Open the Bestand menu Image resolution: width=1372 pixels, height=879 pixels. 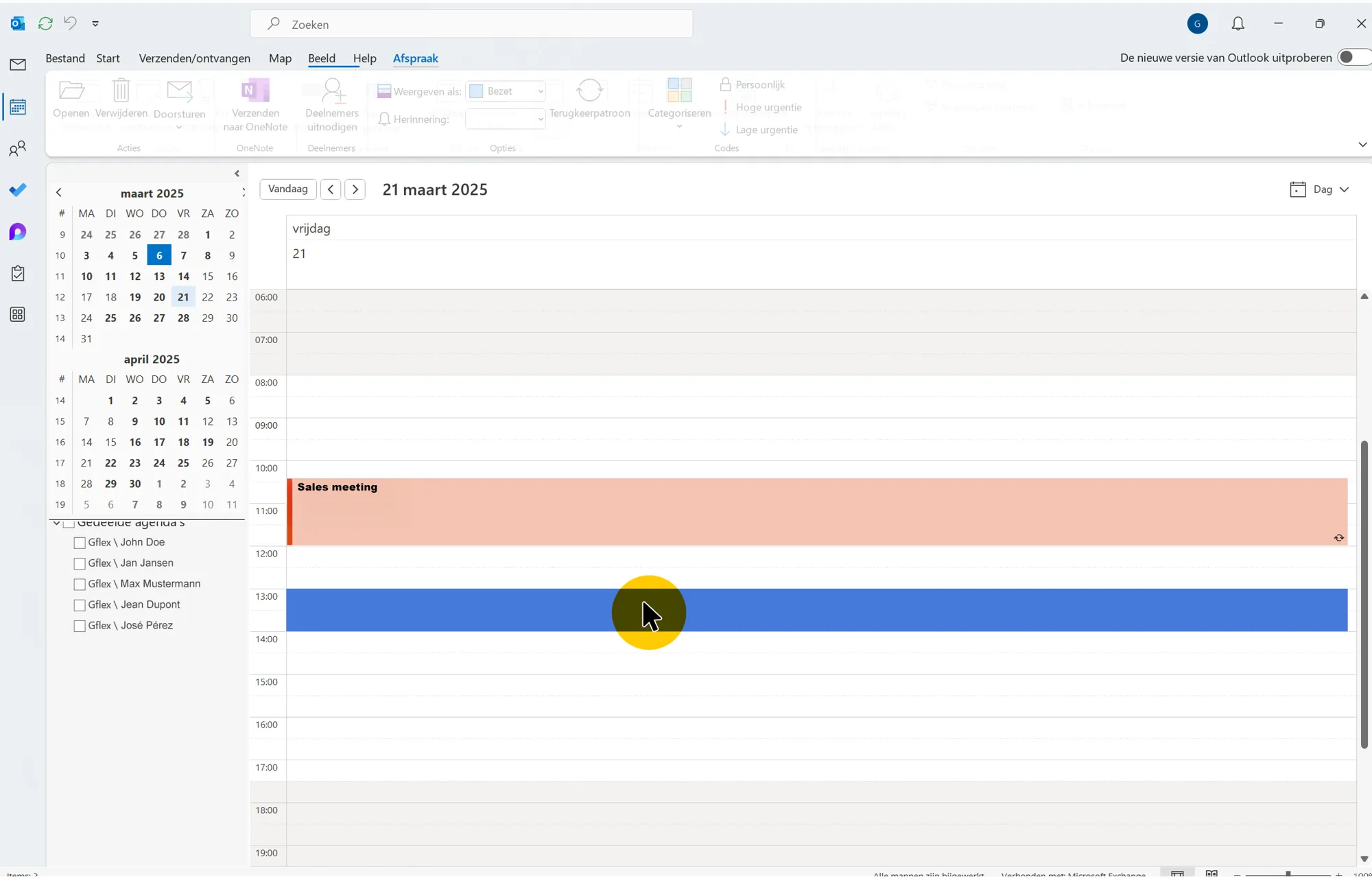pyautogui.click(x=65, y=58)
